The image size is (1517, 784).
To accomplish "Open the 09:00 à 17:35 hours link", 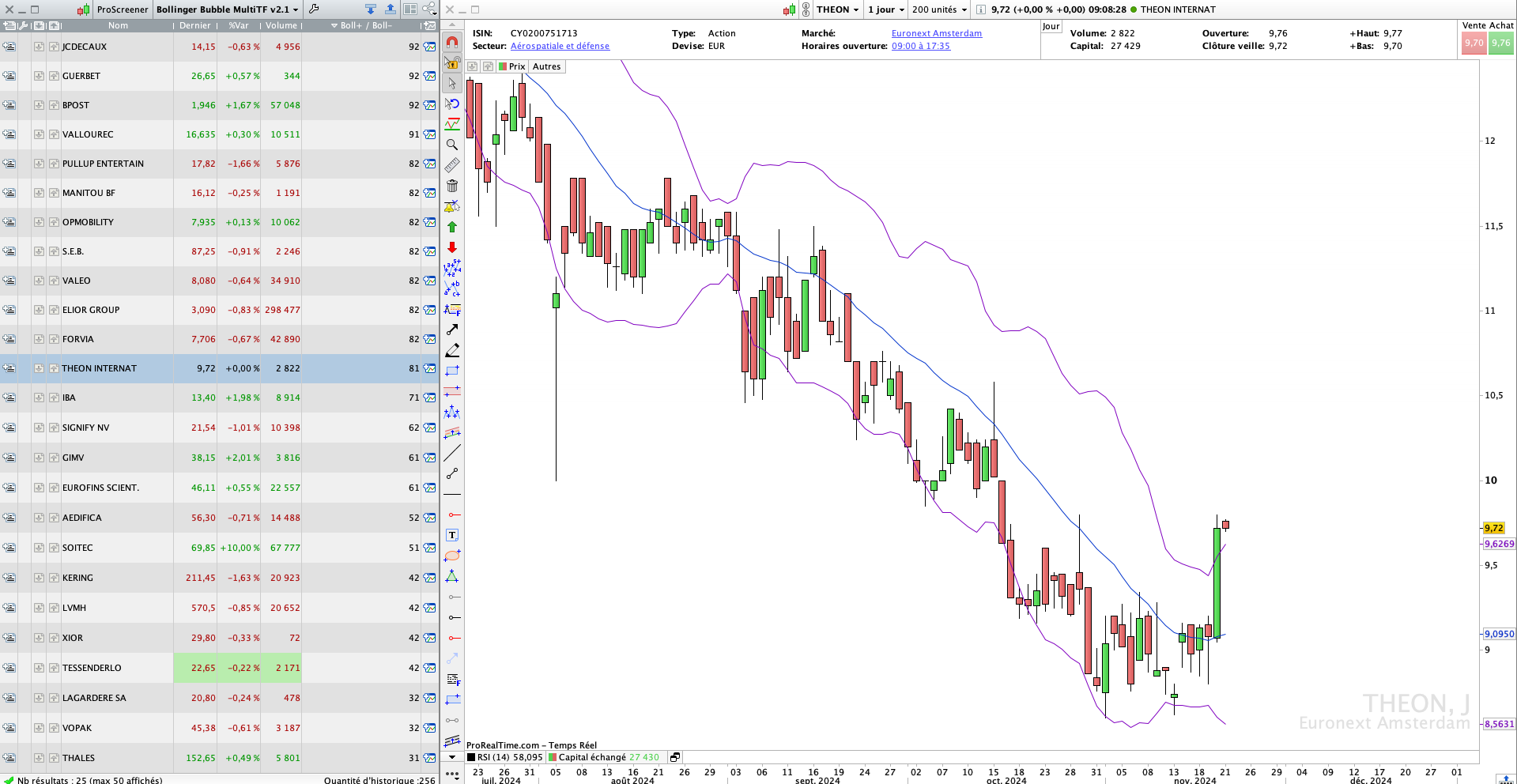I will pos(921,46).
